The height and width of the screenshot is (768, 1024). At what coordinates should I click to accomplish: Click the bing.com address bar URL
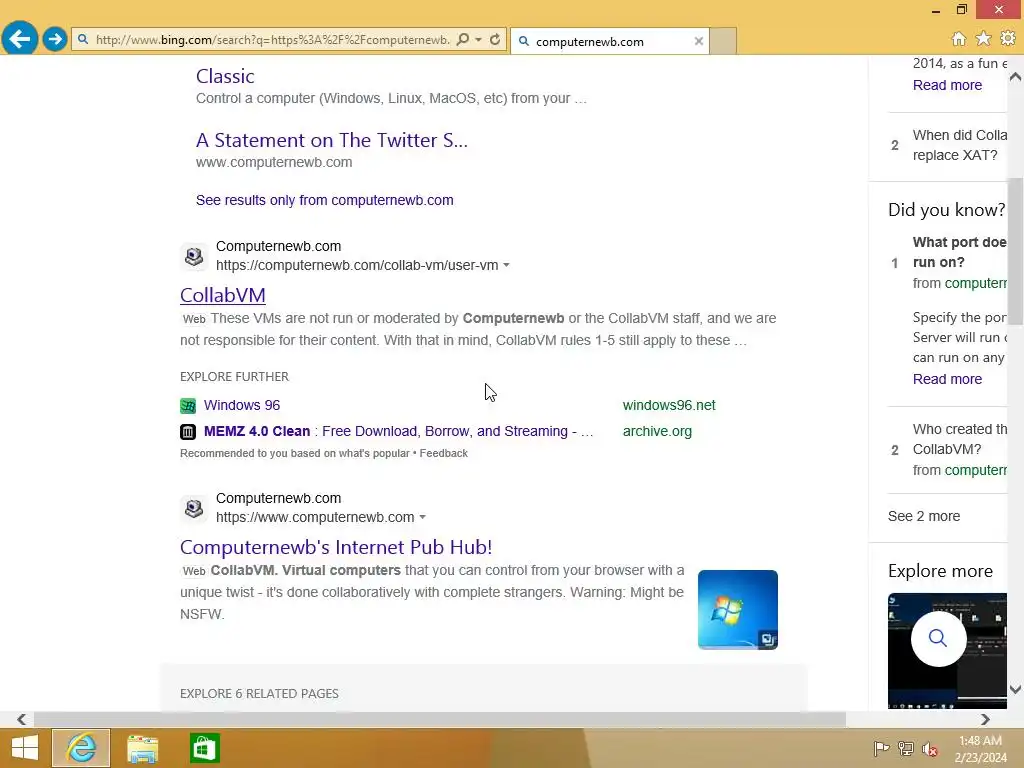point(272,40)
